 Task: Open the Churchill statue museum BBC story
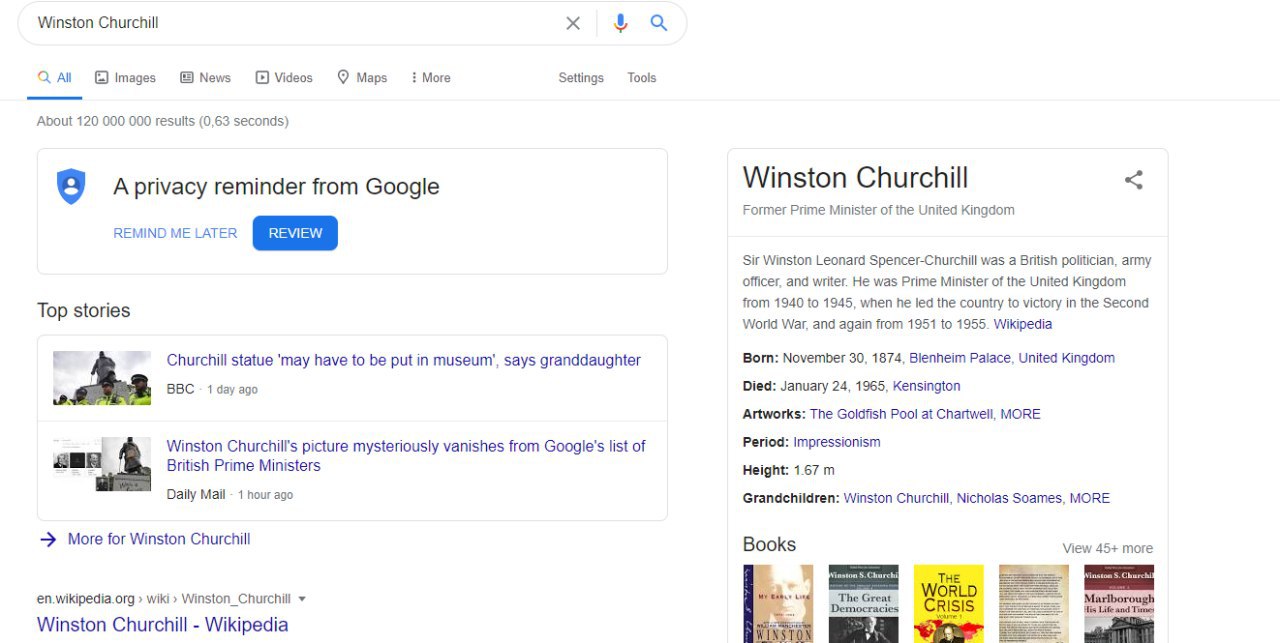404,360
